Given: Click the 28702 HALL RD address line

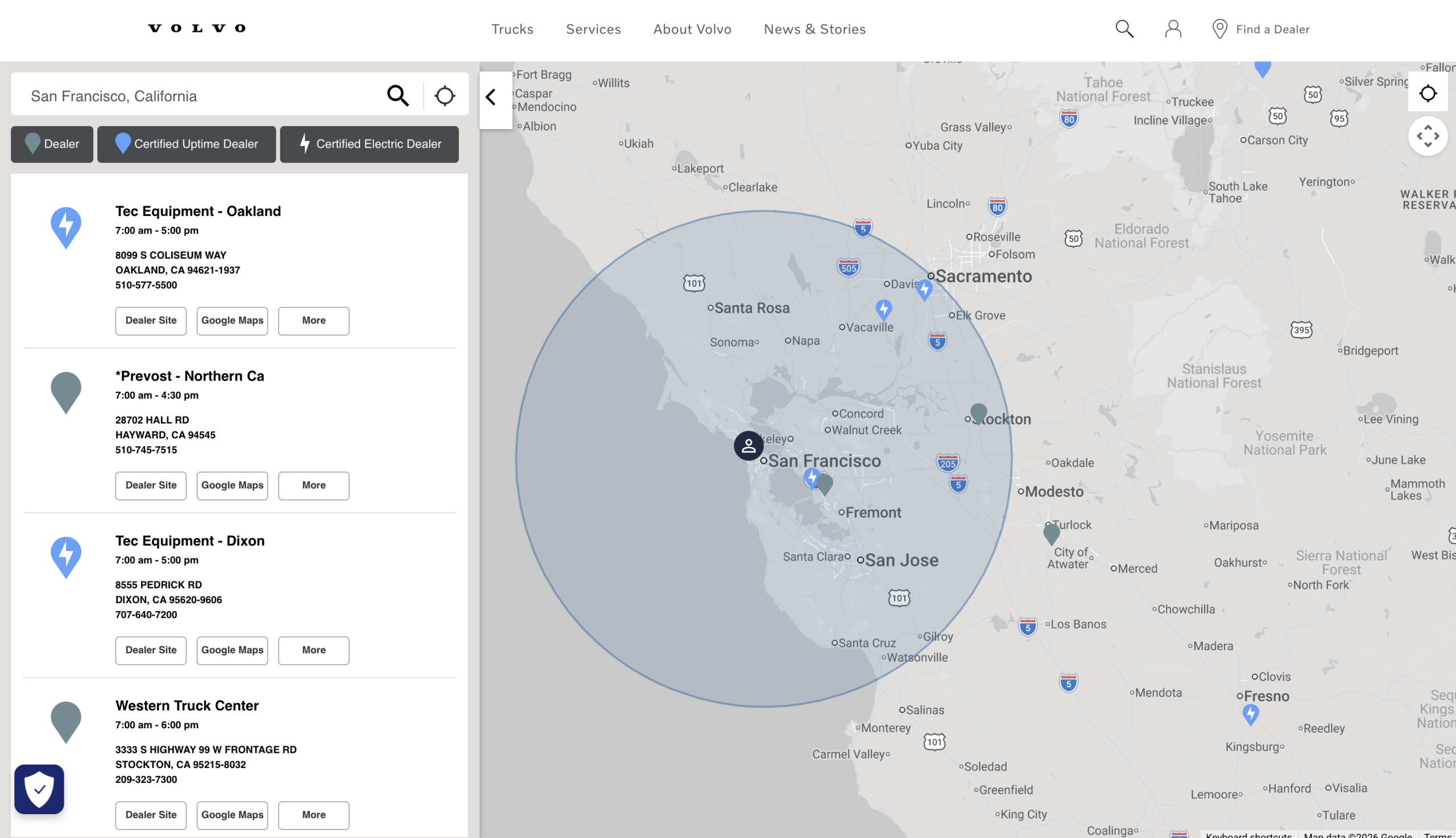Looking at the screenshot, I should tap(152, 420).
